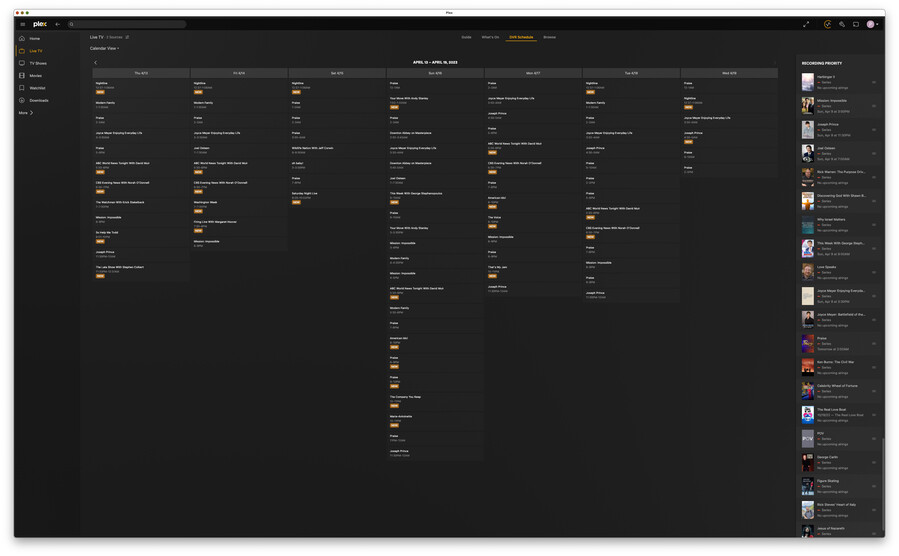The image size is (899, 556).
Task: Open Ken Burns: The Civil War priority title
Action: (x=835, y=362)
